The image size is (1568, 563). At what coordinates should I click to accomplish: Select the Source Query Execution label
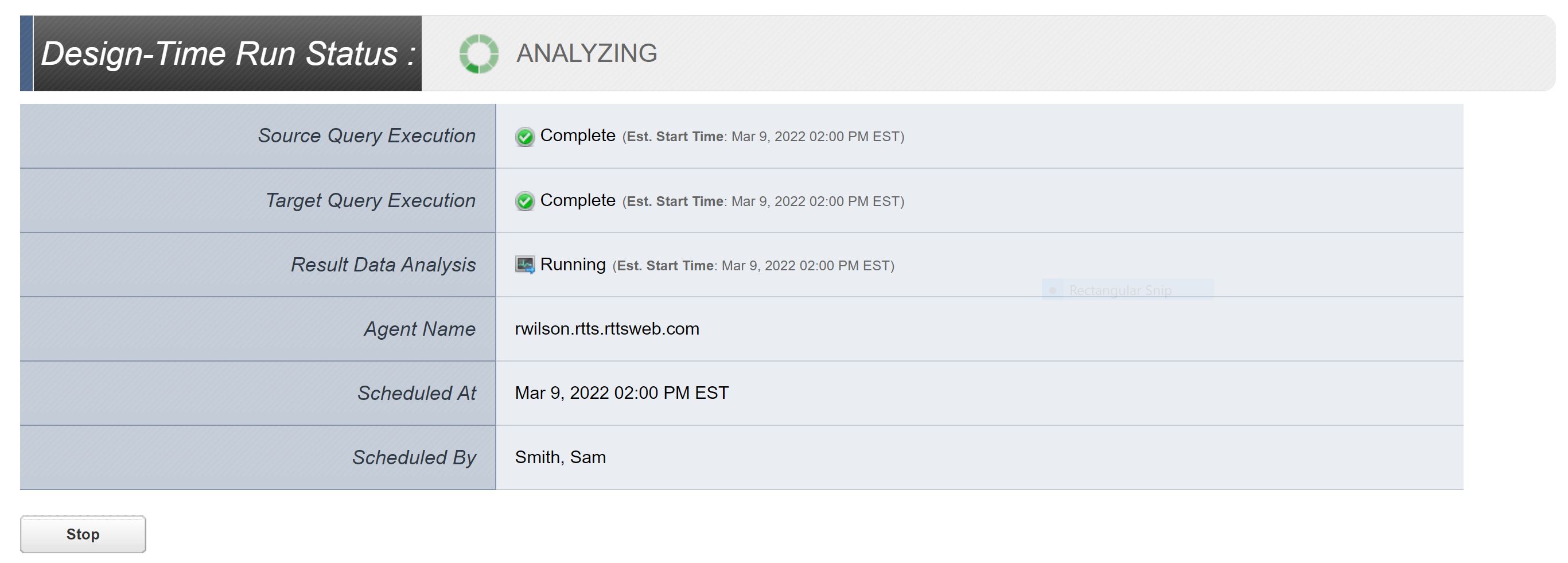point(367,136)
